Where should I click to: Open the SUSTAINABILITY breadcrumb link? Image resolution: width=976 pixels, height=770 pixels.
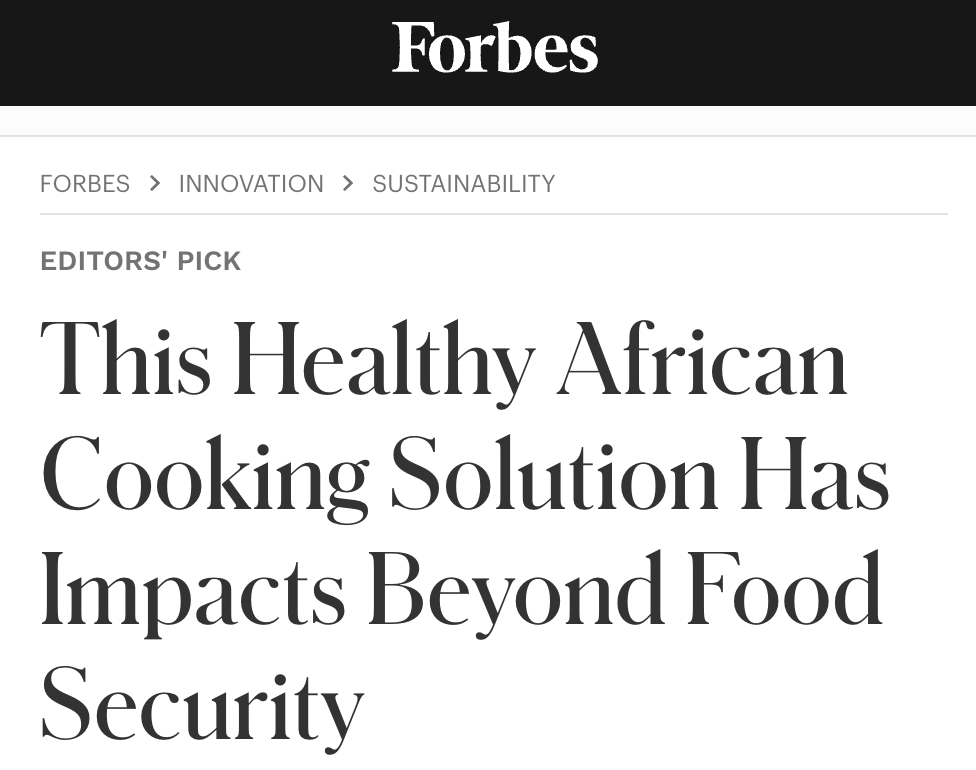coord(463,184)
